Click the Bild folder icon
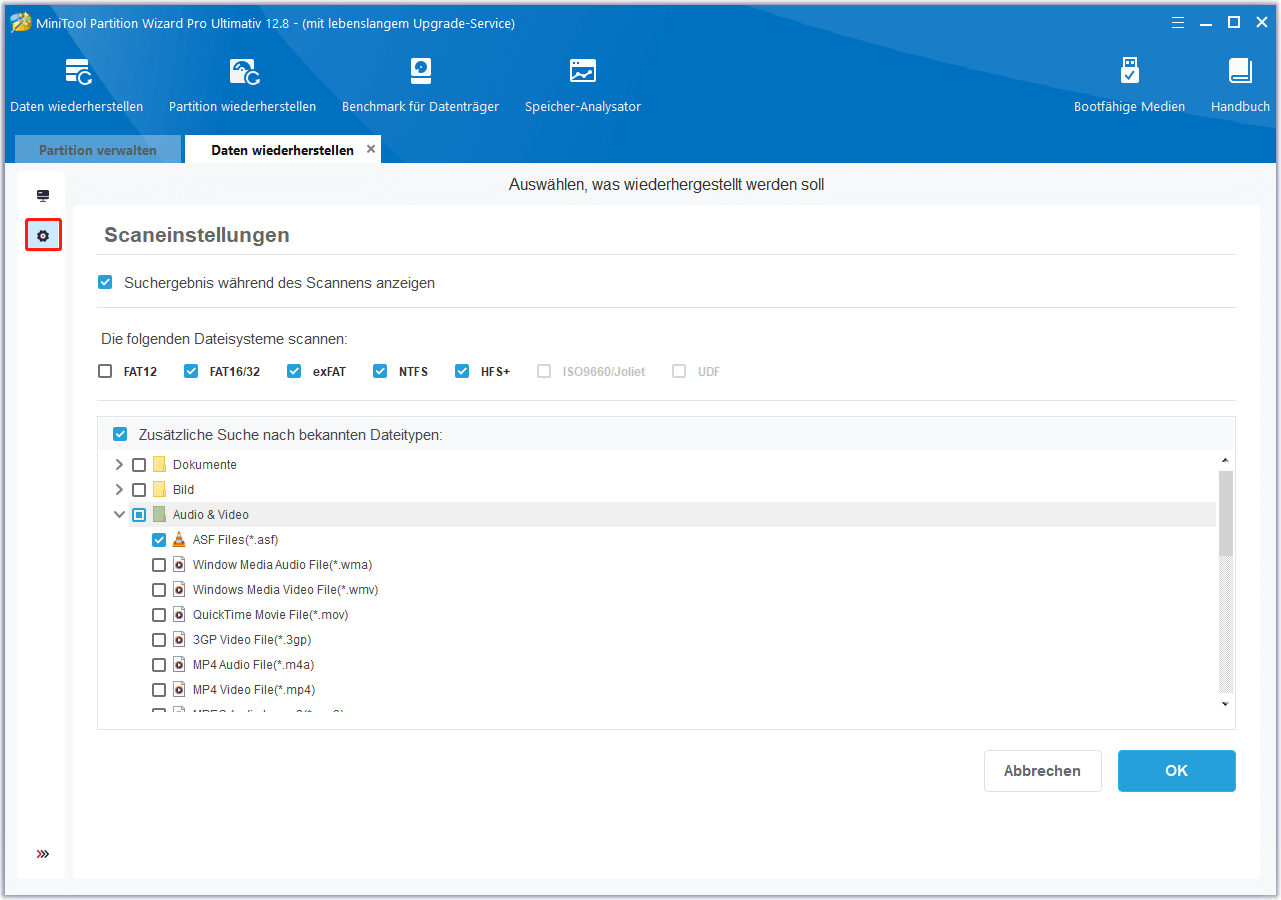1281x900 pixels. pyautogui.click(x=159, y=490)
